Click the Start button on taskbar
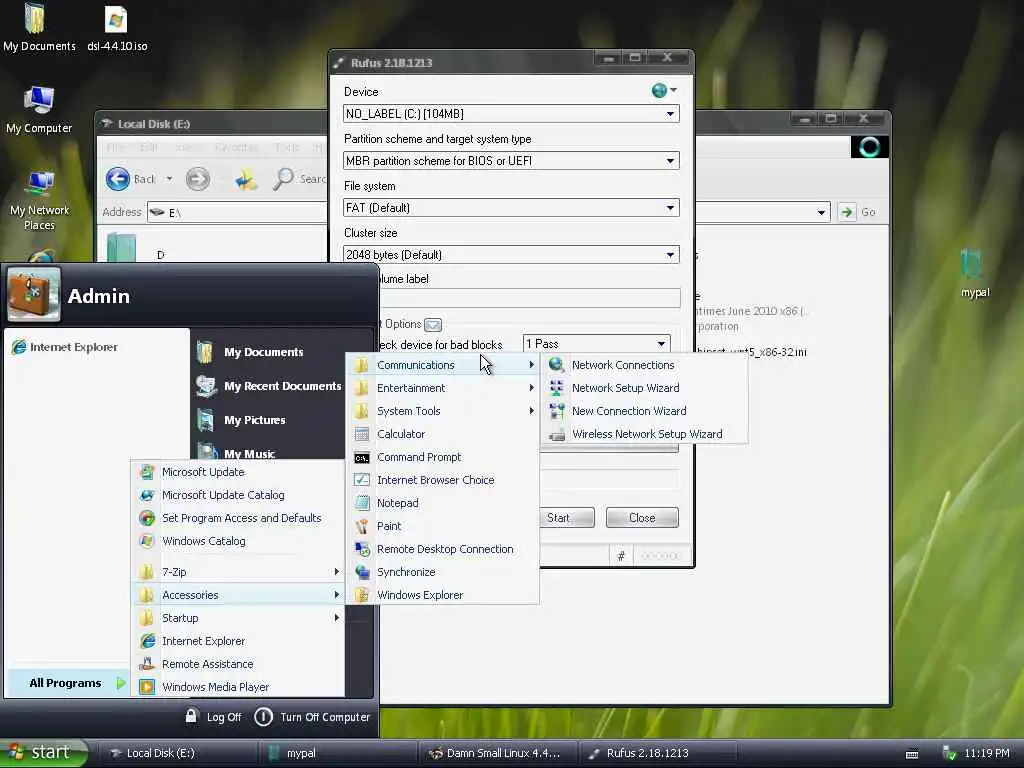1024x768 pixels. point(42,753)
